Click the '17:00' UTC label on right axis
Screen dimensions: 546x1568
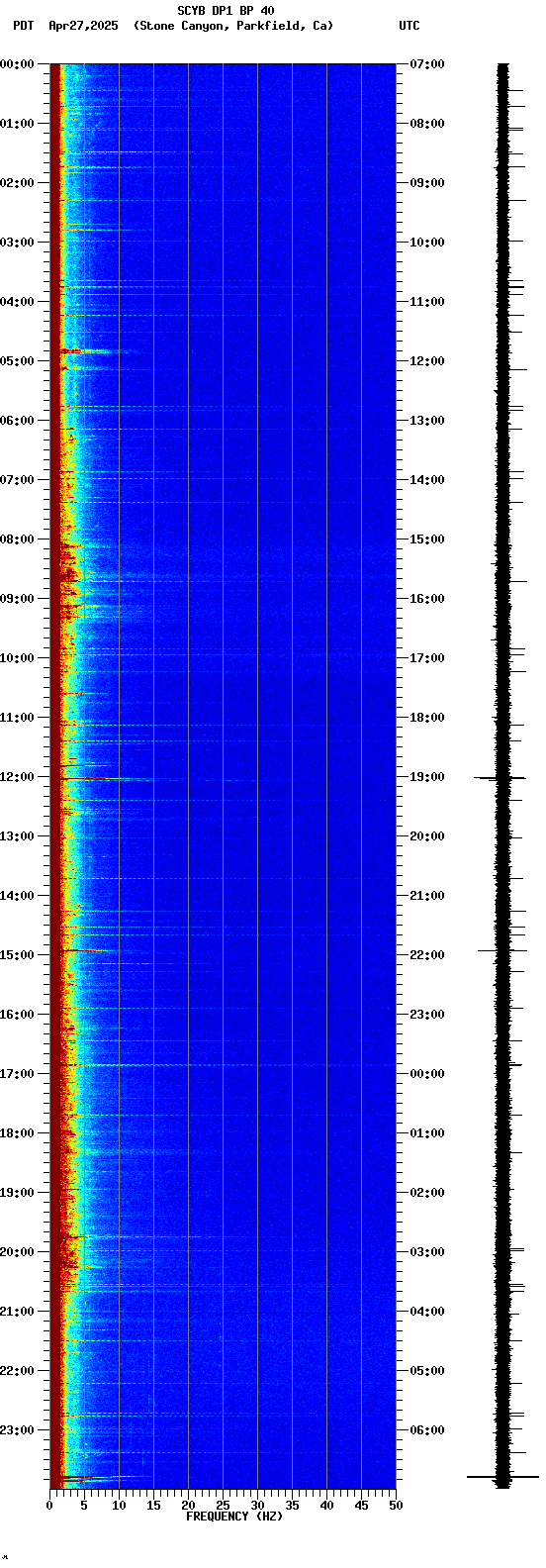[x=427, y=658]
